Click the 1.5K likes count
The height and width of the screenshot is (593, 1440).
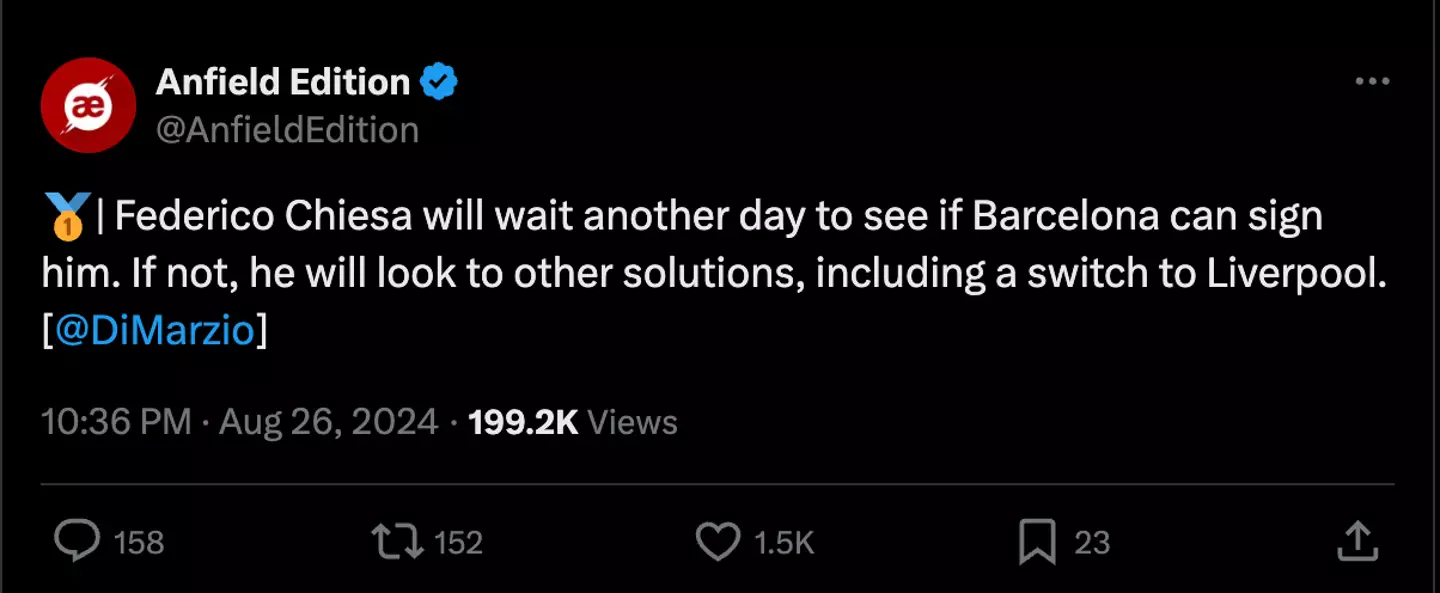click(x=784, y=543)
